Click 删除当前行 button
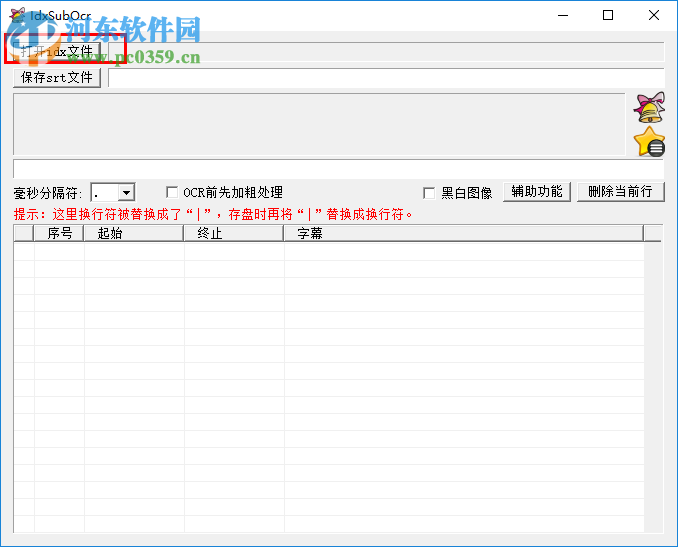678x547 pixels. point(620,192)
